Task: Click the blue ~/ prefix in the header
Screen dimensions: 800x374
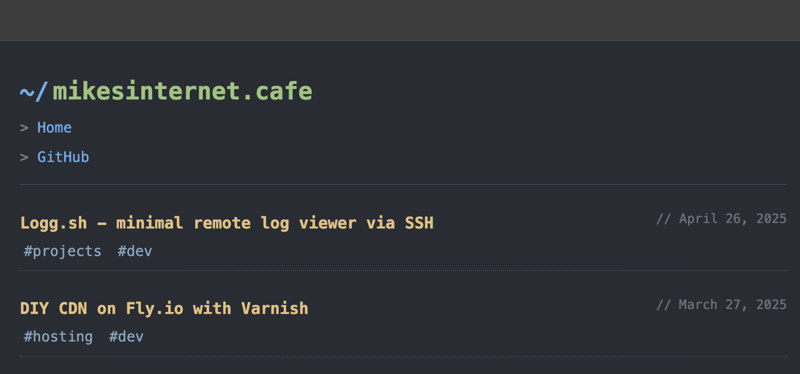Action: (34, 92)
